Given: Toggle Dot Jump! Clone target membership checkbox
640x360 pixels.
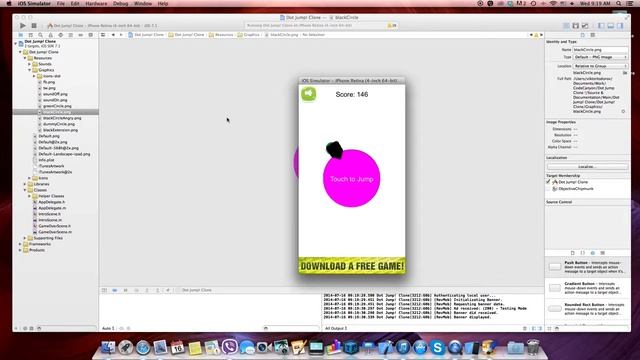Looking at the screenshot, I should click(x=548, y=182).
